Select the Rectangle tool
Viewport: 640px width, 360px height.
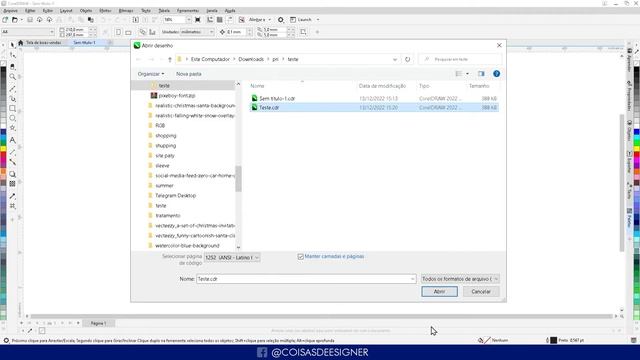click(x=13, y=109)
